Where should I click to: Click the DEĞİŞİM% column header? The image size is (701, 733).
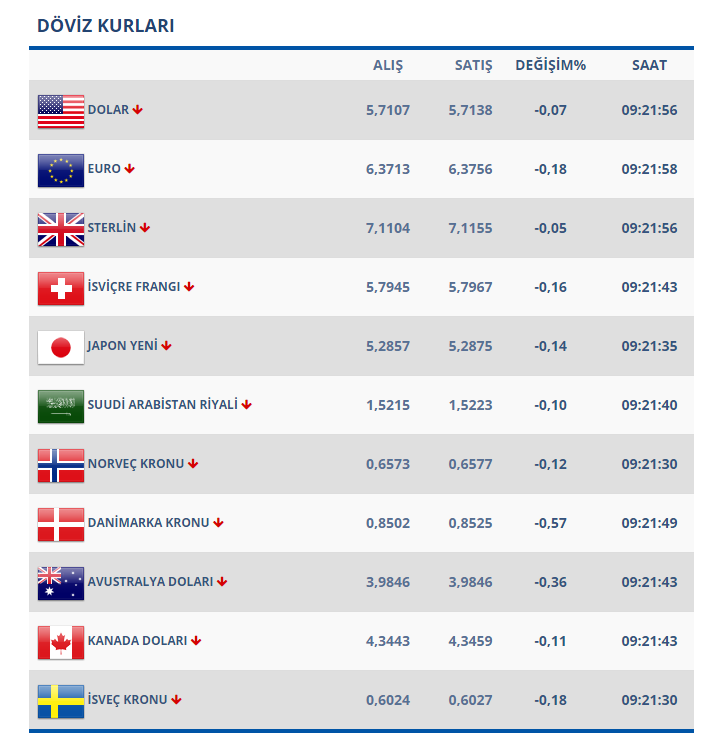(550, 65)
